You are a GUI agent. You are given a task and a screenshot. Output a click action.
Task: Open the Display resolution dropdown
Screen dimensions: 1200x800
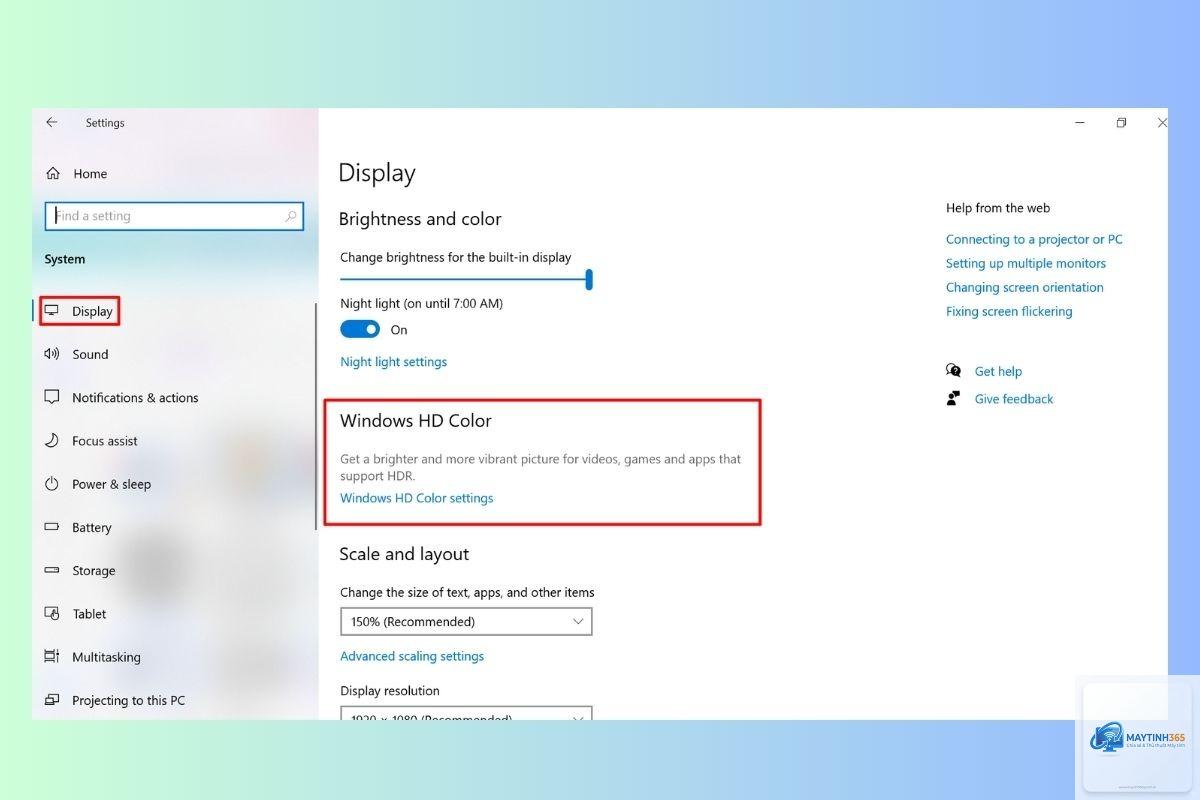pos(466,714)
